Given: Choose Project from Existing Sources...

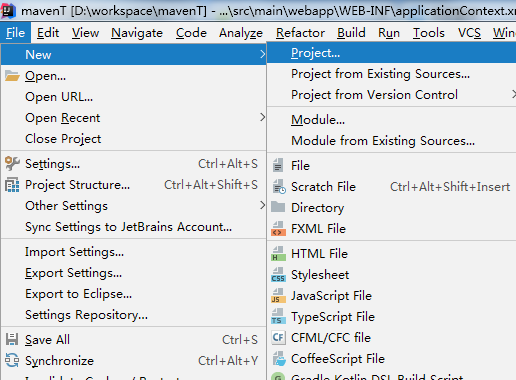Looking at the screenshot, I should point(392,74).
